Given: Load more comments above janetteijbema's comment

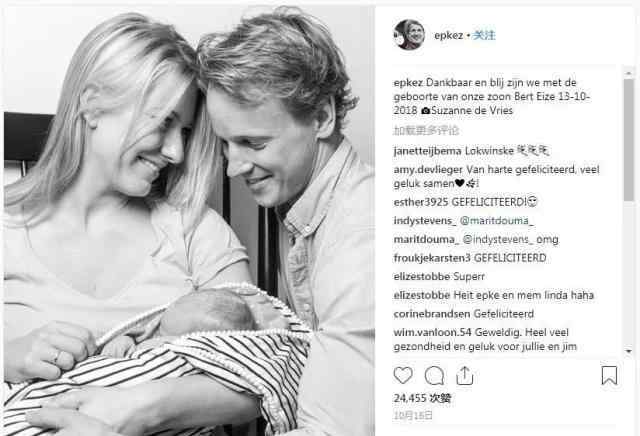Looking at the screenshot, I should point(426,131).
